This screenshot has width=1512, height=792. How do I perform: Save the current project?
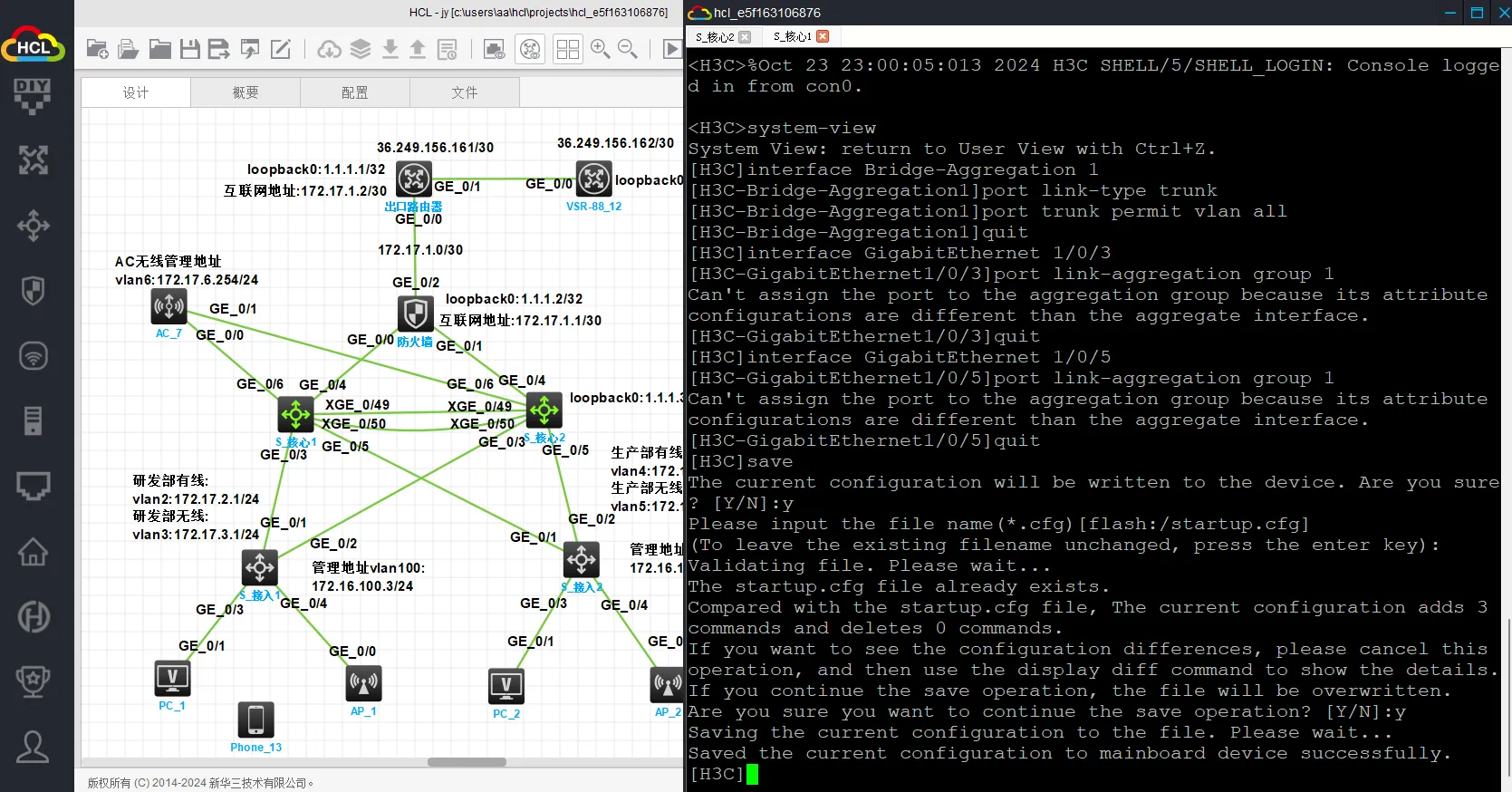coord(189,49)
